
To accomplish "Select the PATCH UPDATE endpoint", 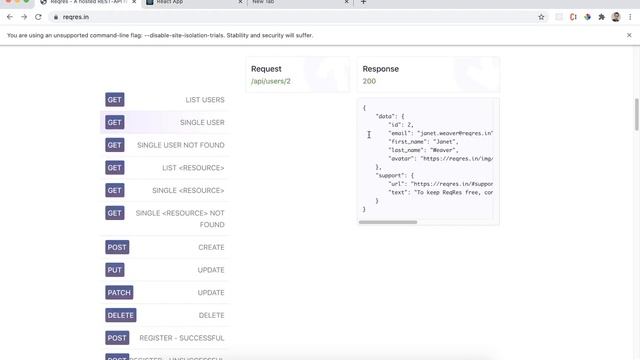I will point(165,293).
